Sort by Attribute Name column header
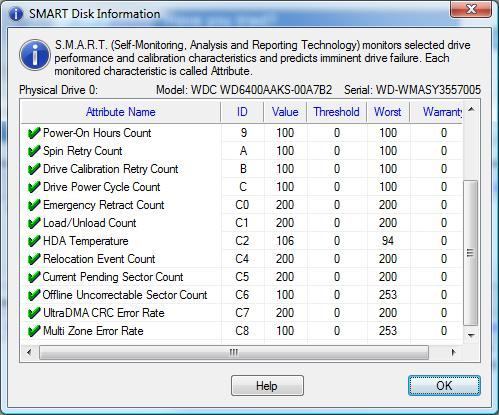This screenshot has height=415, width=499. tap(121, 112)
